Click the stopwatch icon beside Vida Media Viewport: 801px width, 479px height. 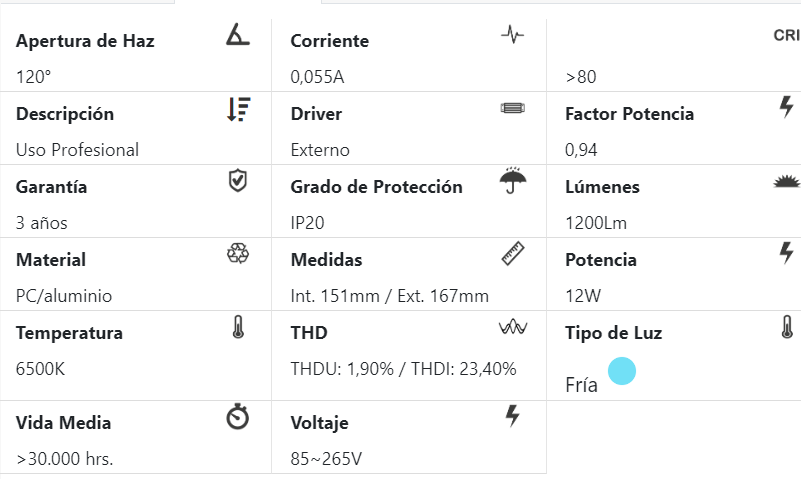(237, 417)
